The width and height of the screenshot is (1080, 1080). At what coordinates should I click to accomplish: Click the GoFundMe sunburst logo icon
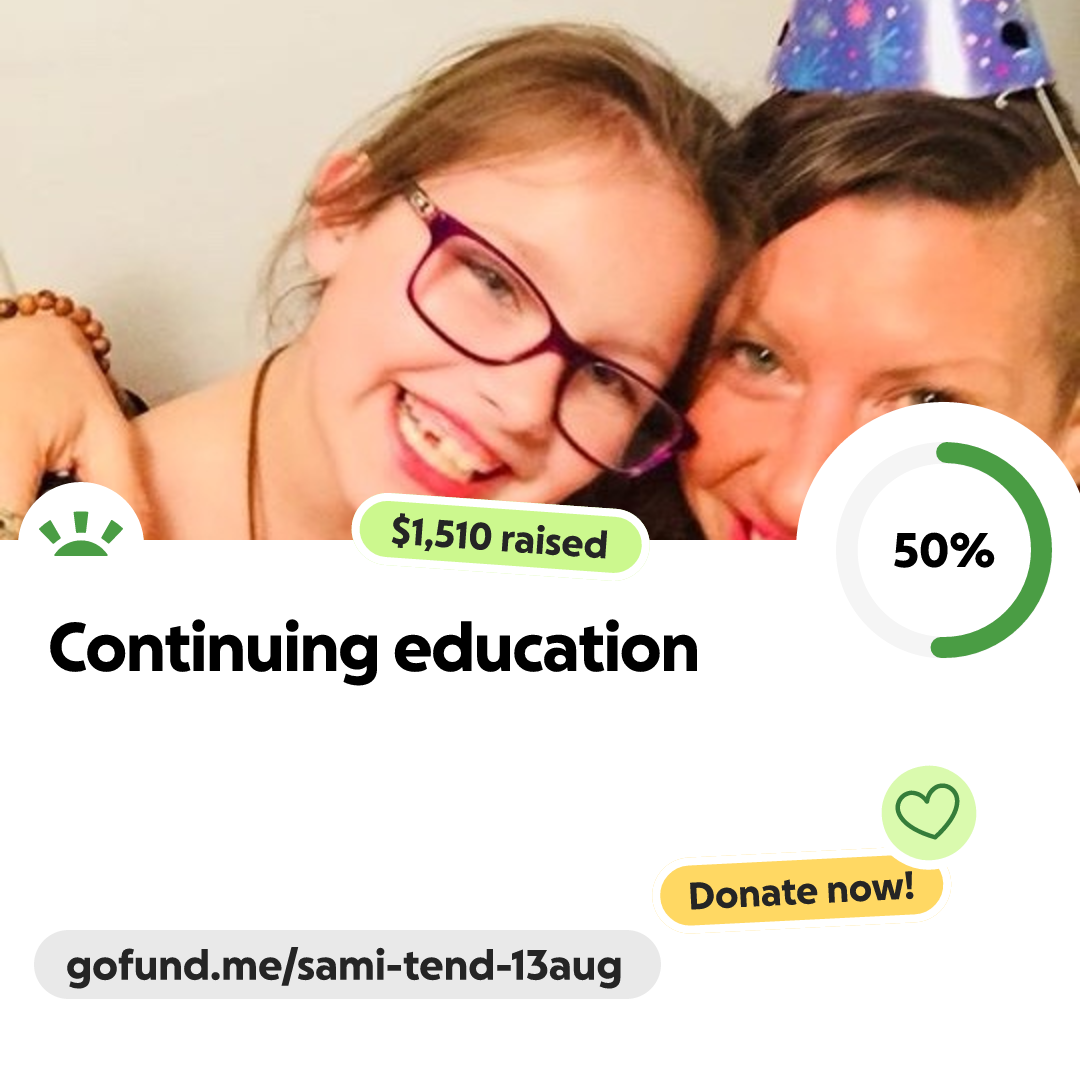[x=81, y=534]
